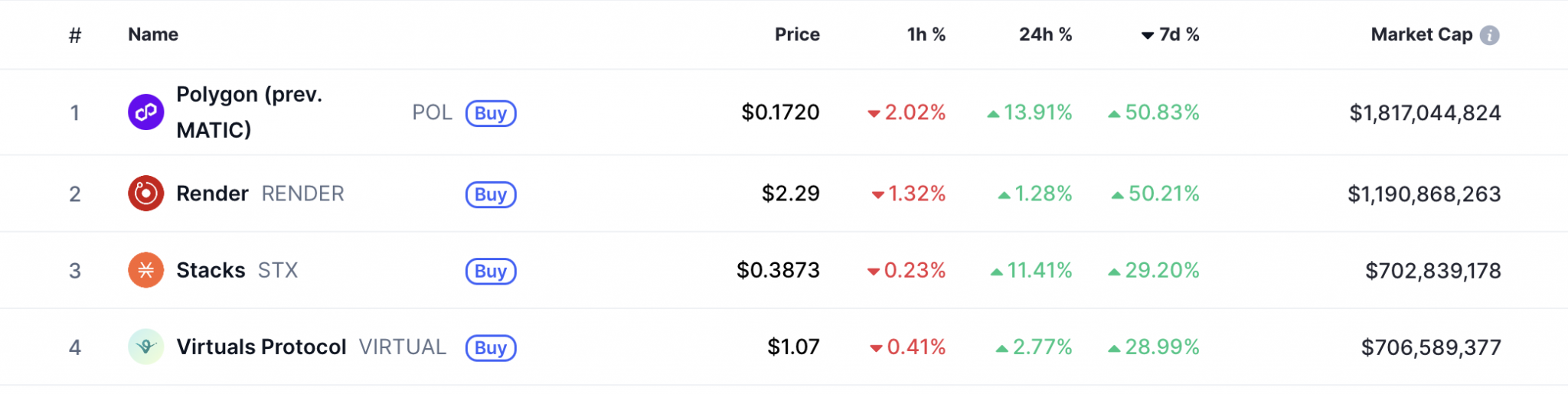Open the Stacks coin name link
The height and width of the screenshot is (394, 1568).
point(211,270)
